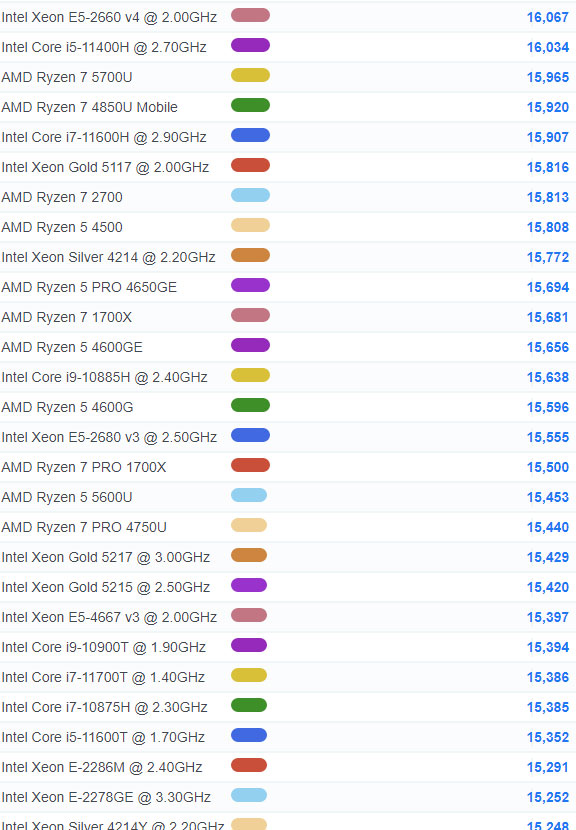This screenshot has width=576, height=830.
Task: Click the pink swatch for Xeon E5-2660 v4
Action: click(x=250, y=15)
